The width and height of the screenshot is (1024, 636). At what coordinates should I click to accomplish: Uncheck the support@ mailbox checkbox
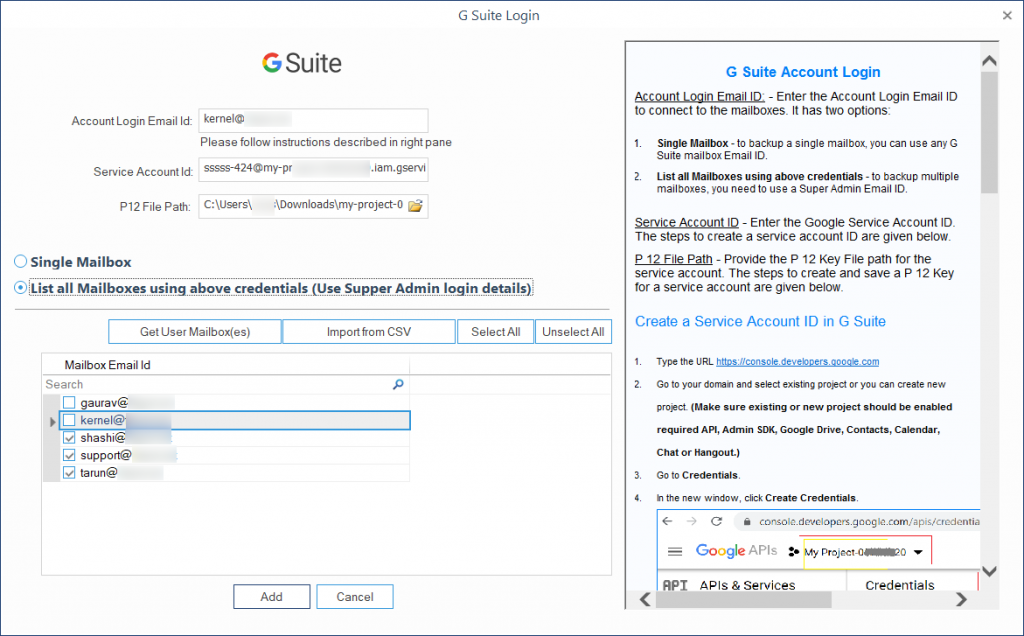(69, 456)
